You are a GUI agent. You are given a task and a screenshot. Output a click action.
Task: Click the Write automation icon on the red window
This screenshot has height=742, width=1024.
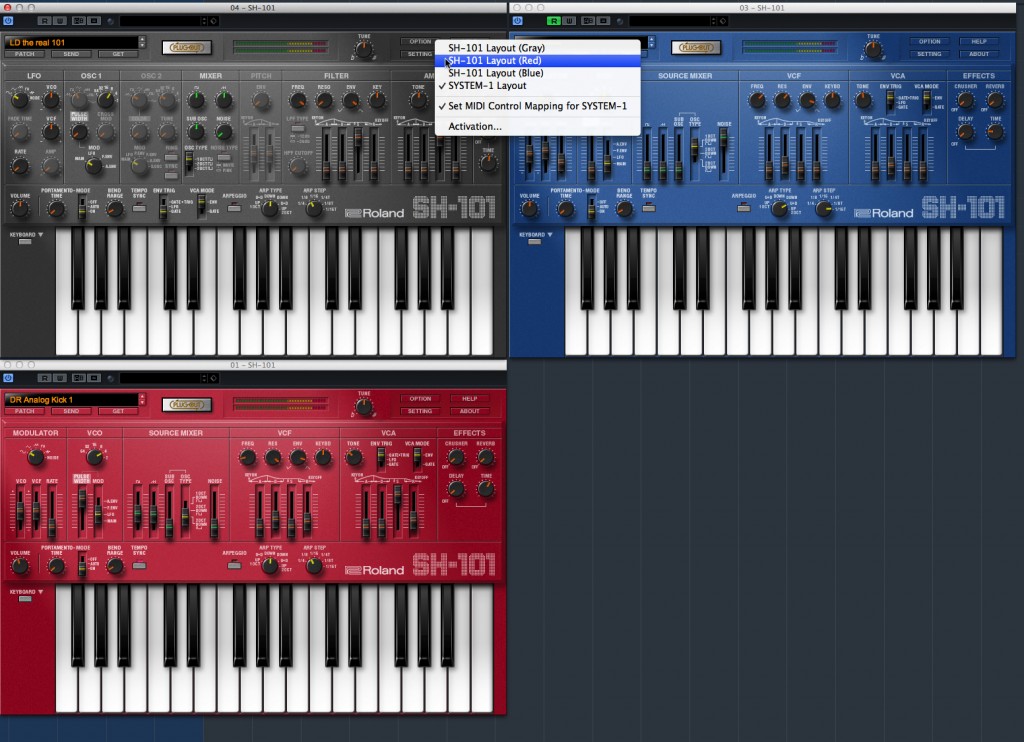(x=60, y=378)
